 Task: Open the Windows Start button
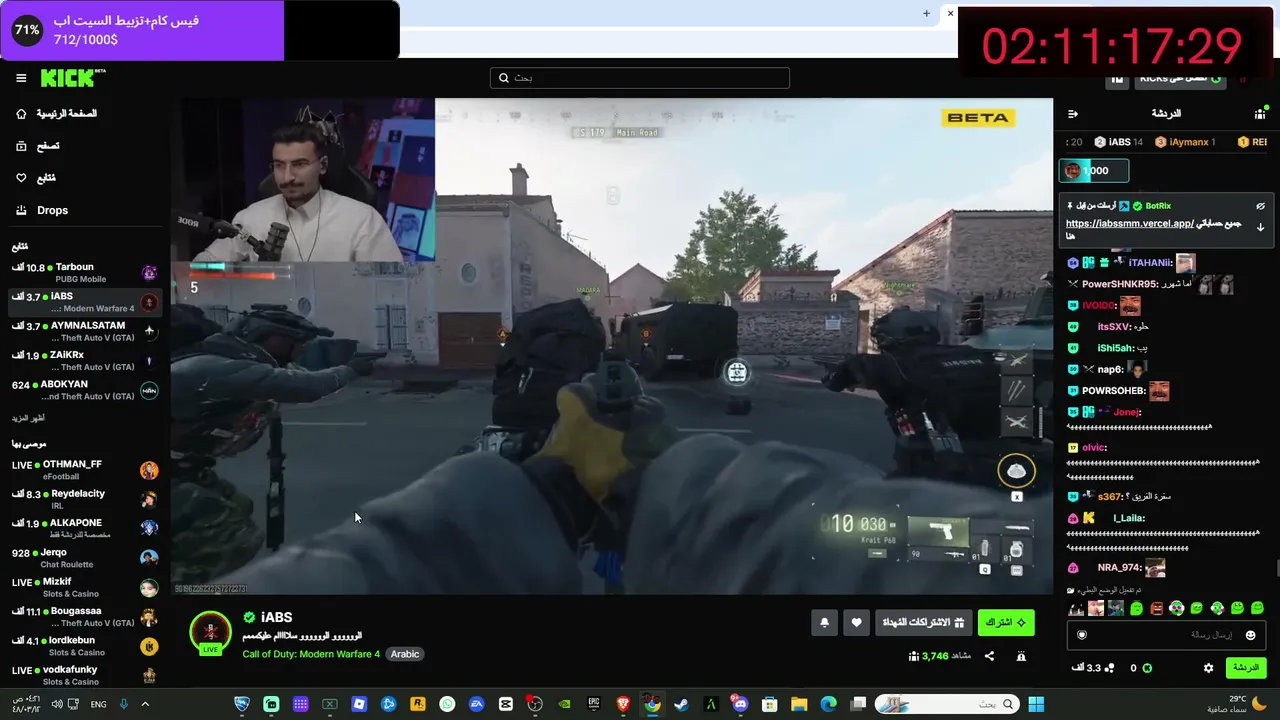tap(1036, 704)
